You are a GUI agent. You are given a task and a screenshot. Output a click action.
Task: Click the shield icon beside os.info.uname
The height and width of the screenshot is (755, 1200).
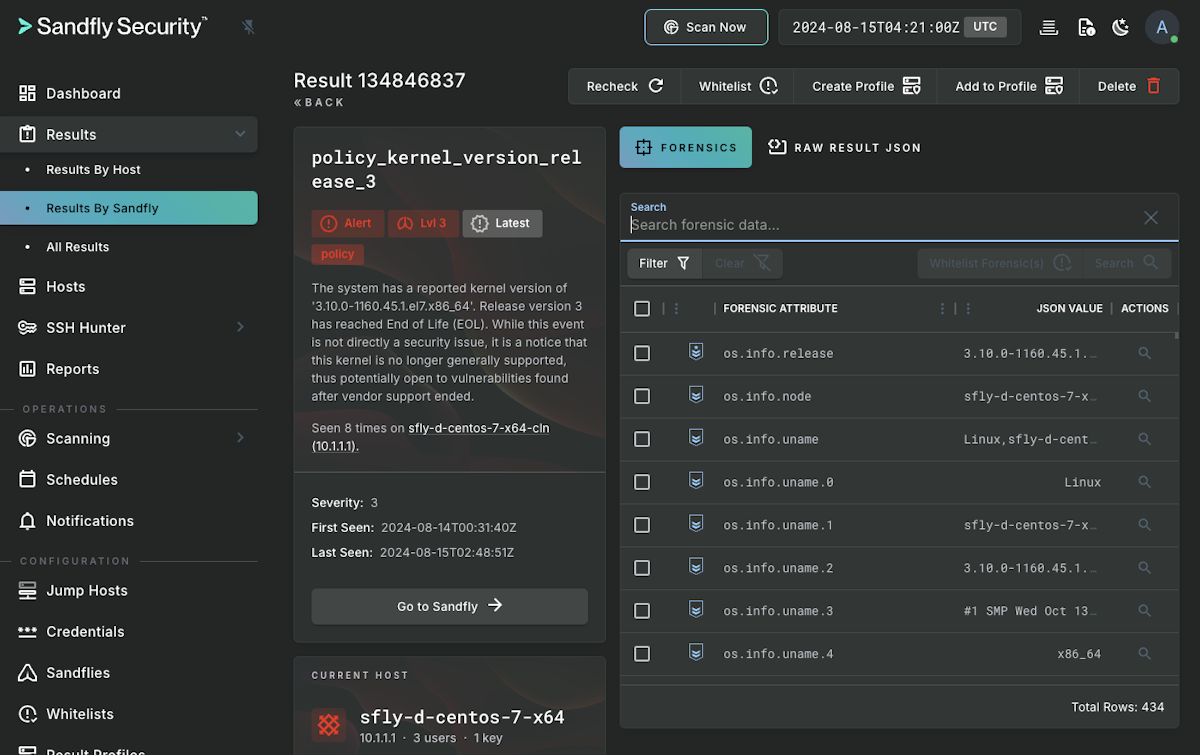tap(696, 439)
